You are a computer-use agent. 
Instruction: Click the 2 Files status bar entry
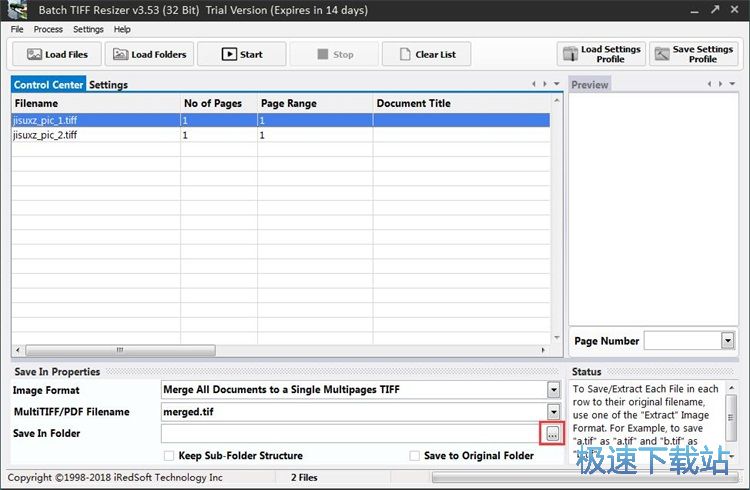[x=304, y=478]
